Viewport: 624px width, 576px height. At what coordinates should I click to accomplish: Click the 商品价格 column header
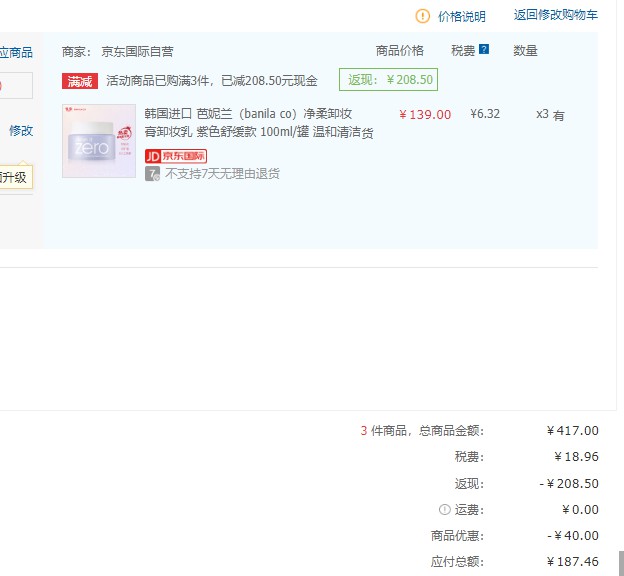tap(400, 51)
